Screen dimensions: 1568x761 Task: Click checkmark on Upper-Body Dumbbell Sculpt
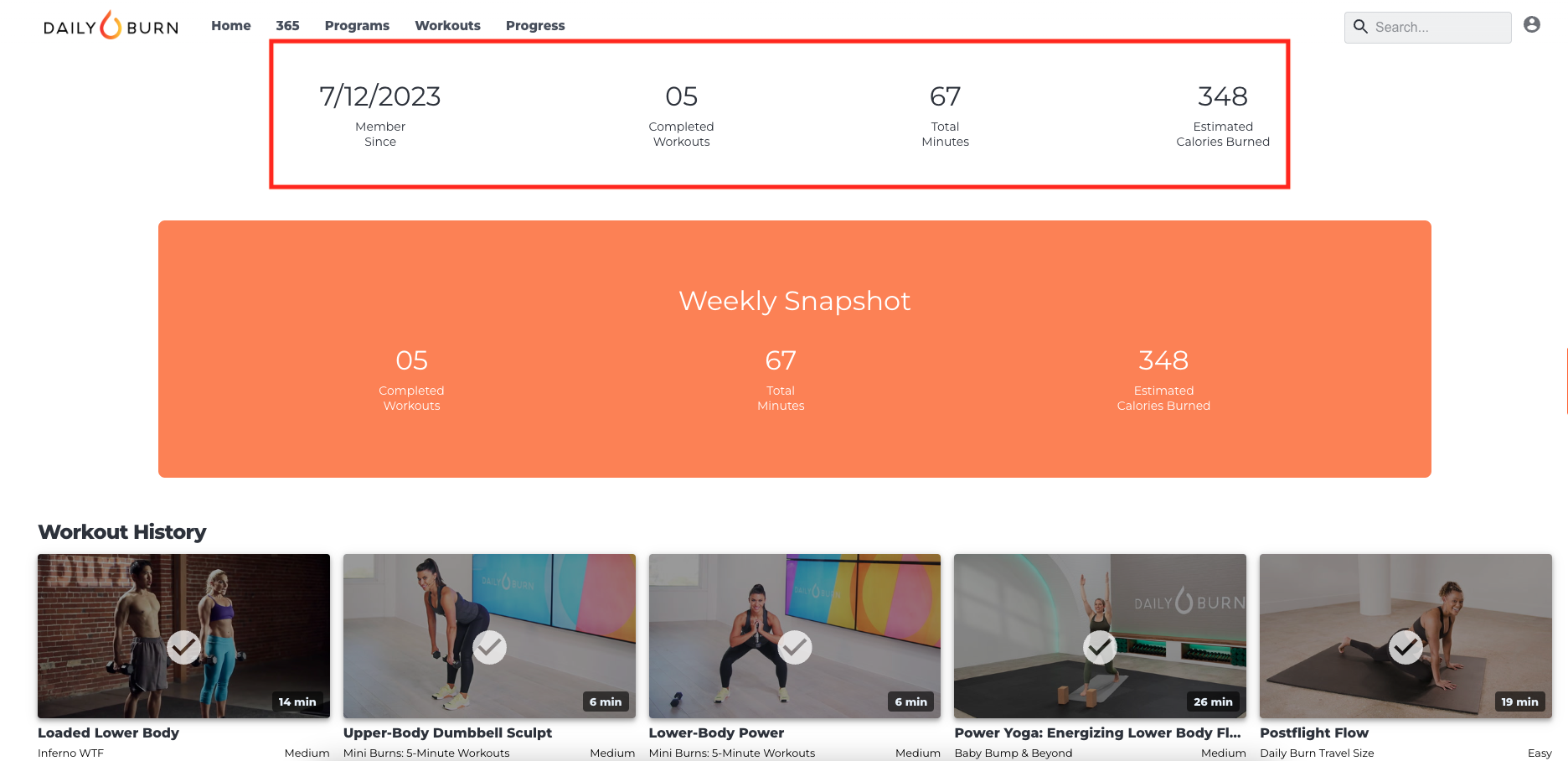[x=489, y=647]
